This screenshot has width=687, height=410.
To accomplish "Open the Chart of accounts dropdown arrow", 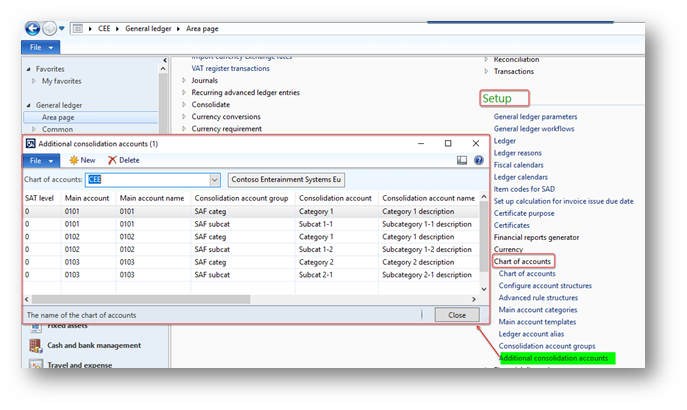I will 215,180.
